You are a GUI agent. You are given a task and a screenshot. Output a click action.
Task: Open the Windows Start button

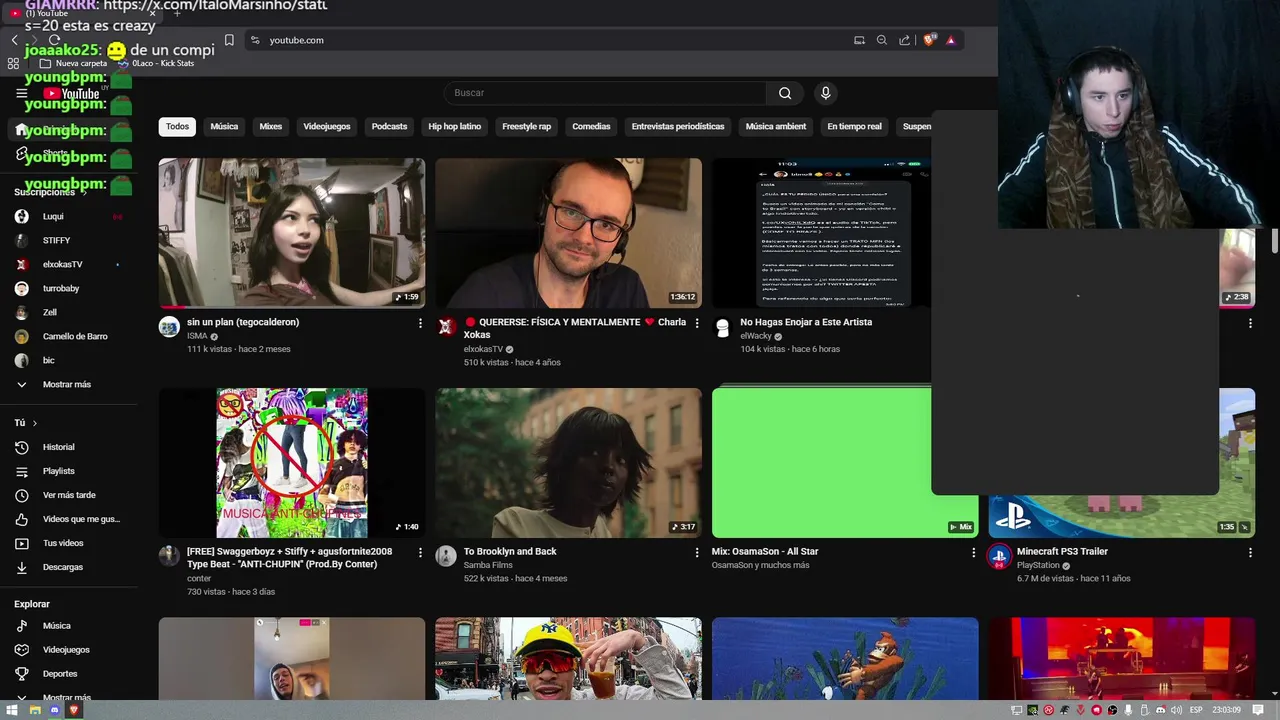coord(12,710)
